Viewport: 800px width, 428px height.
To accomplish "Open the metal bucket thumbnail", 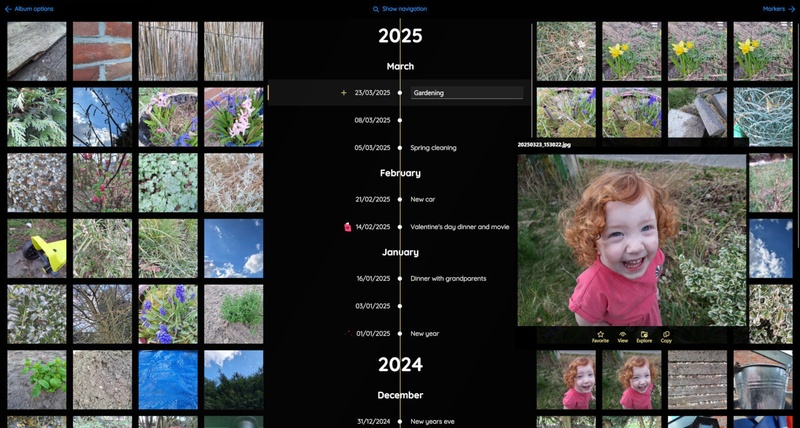I will point(763,380).
